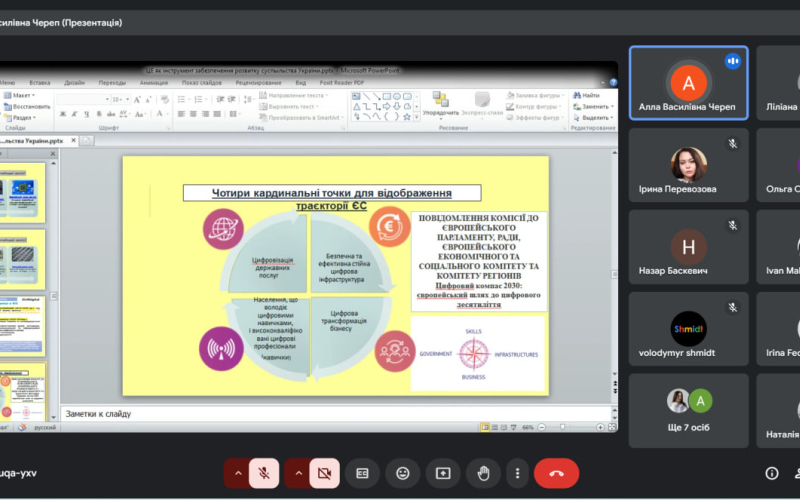The height and width of the screenshot is (500, 800).
Task: Open the three-dot more options menu
Action: pyautogui.click(x=516, y=473)
